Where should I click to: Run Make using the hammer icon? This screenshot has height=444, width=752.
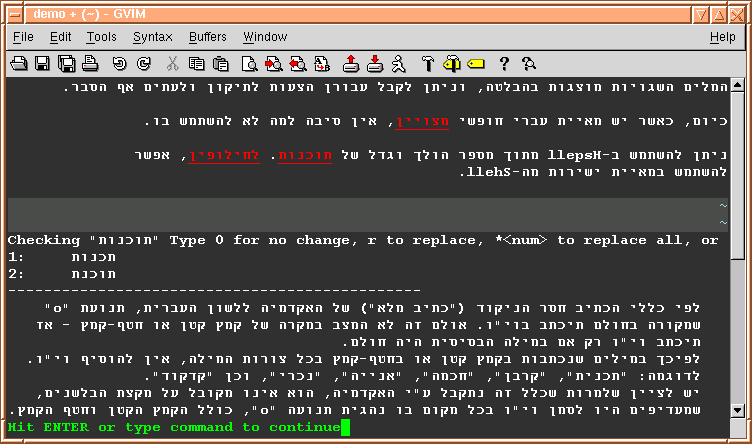coord(428,63)
